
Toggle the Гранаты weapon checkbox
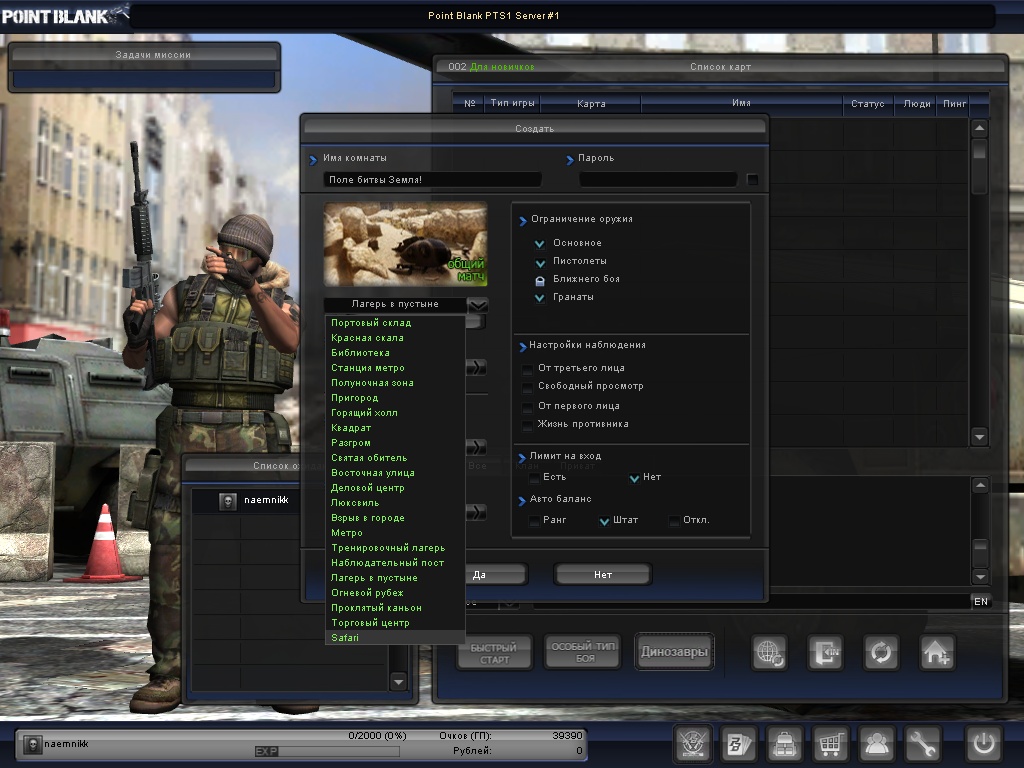point(539,298)
